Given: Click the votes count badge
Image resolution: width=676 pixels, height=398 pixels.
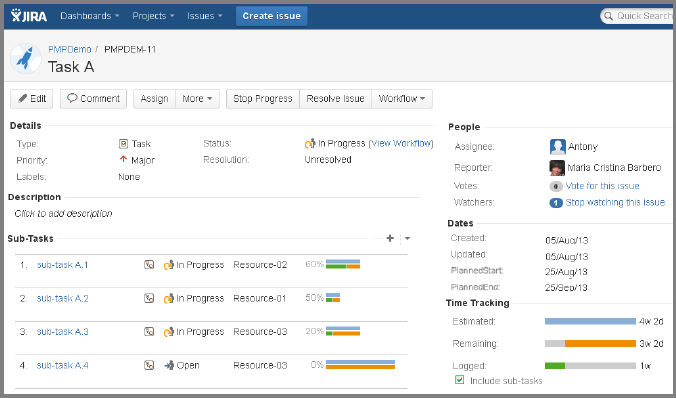Looking at the screenshot, I should point(556,186).
